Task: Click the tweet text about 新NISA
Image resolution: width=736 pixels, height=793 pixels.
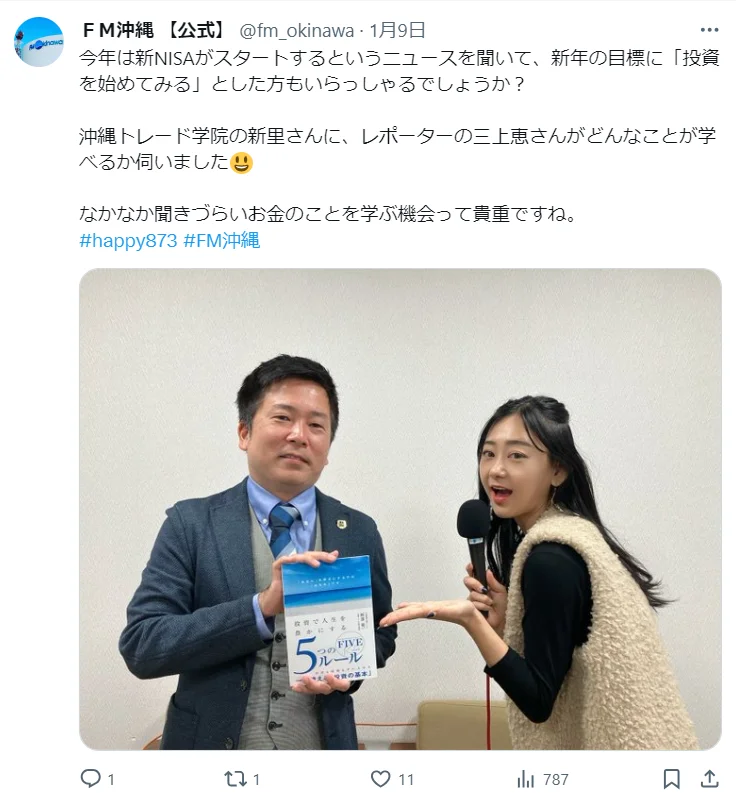Action: 399,71
